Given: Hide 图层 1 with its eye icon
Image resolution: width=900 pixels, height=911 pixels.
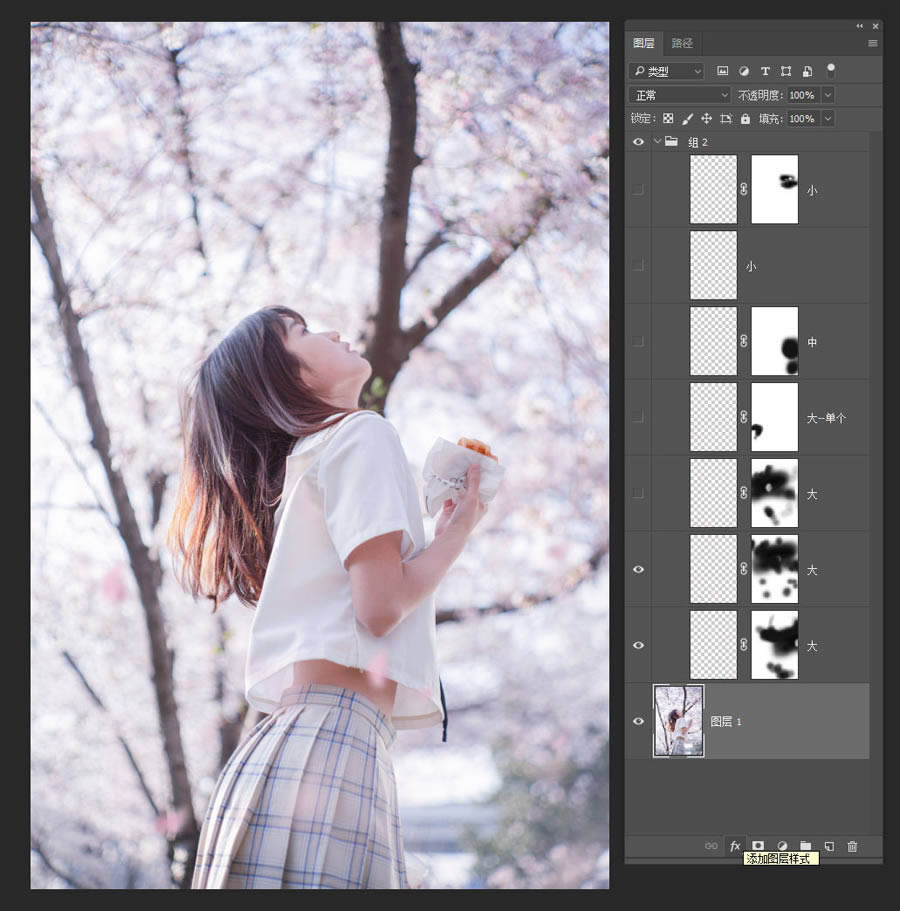Looking at the screenshot, I should (638, 721).
